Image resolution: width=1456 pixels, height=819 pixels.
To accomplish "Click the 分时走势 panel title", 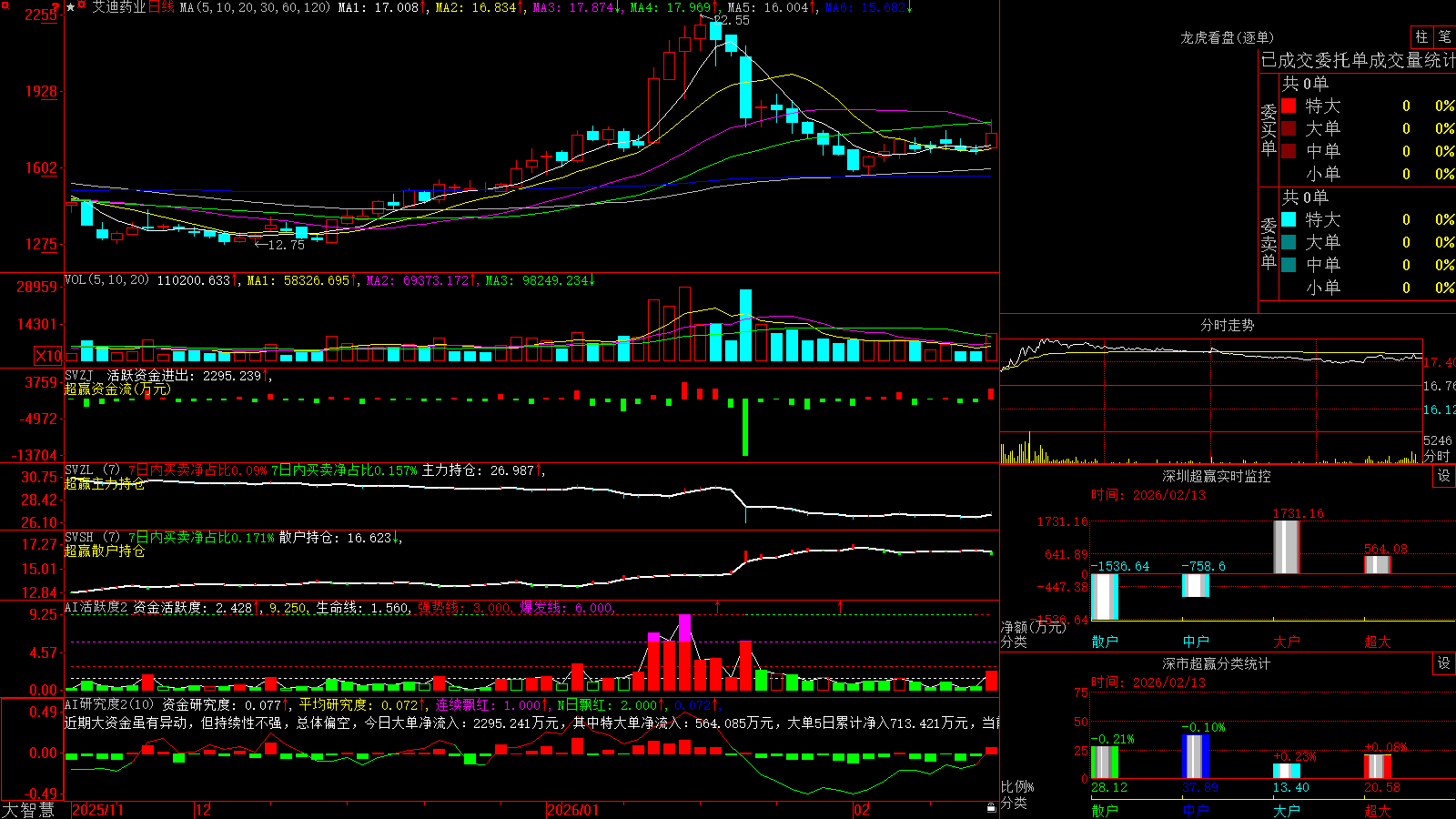I will point(1227,325).
